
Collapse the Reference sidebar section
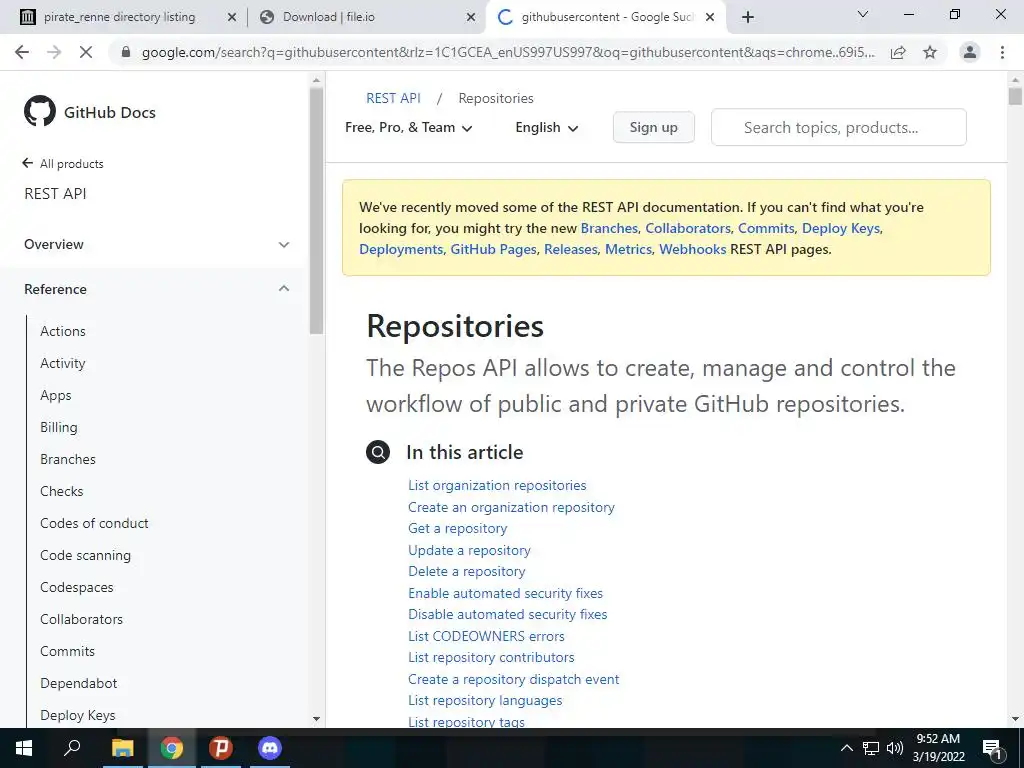[155, 289]
